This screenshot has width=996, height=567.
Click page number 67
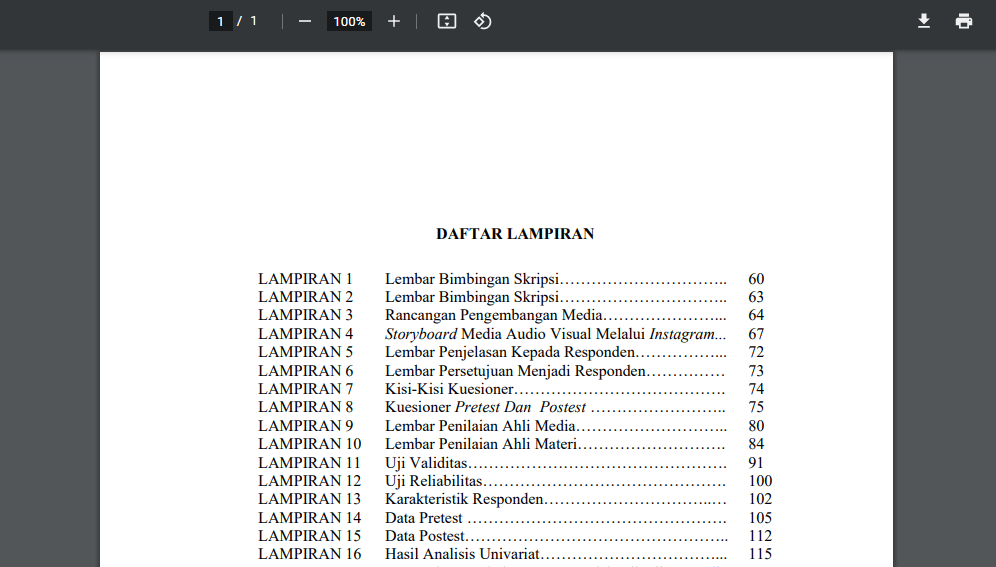click(x=756, y=334)
